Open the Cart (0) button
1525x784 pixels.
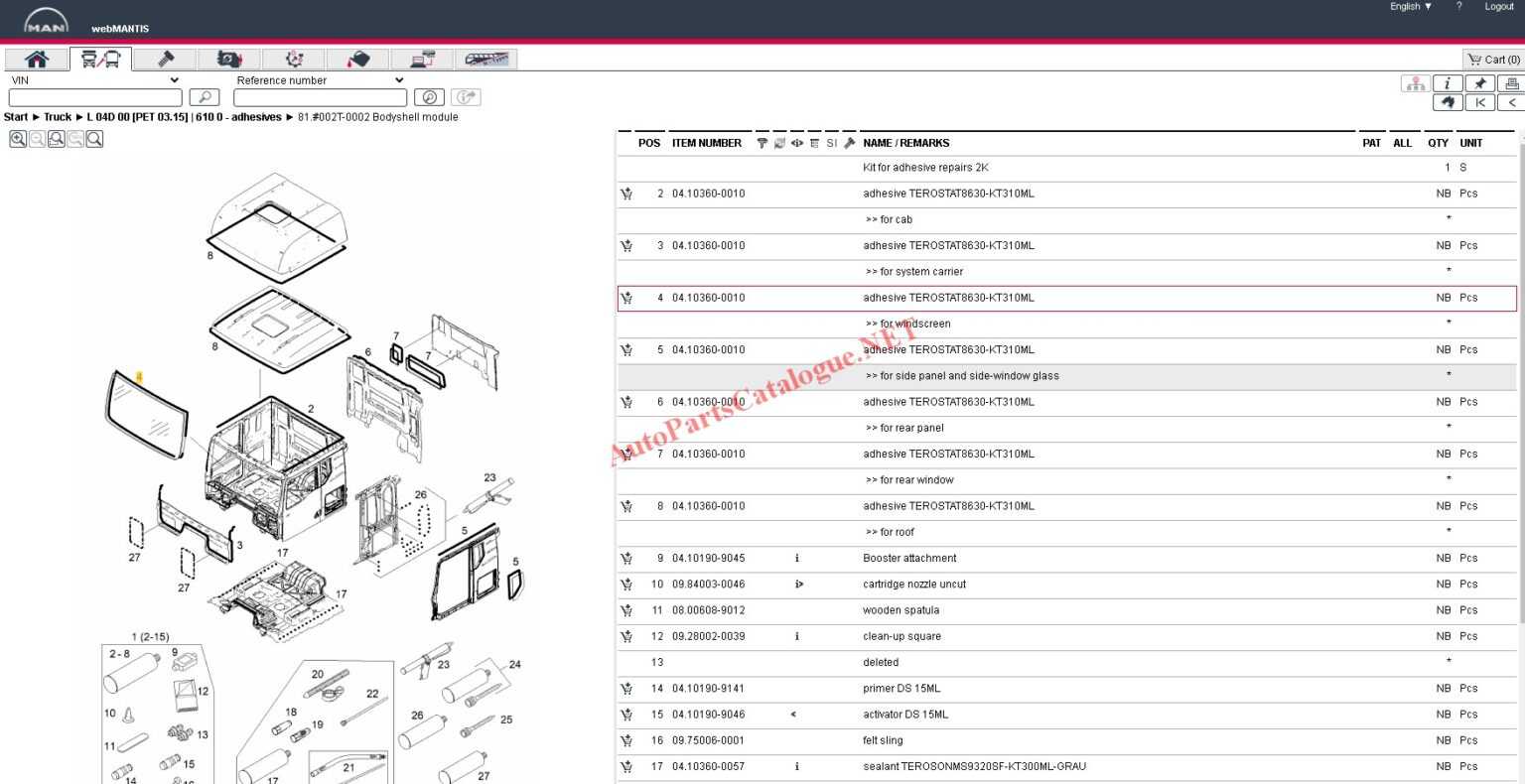tap(1493, 60)
